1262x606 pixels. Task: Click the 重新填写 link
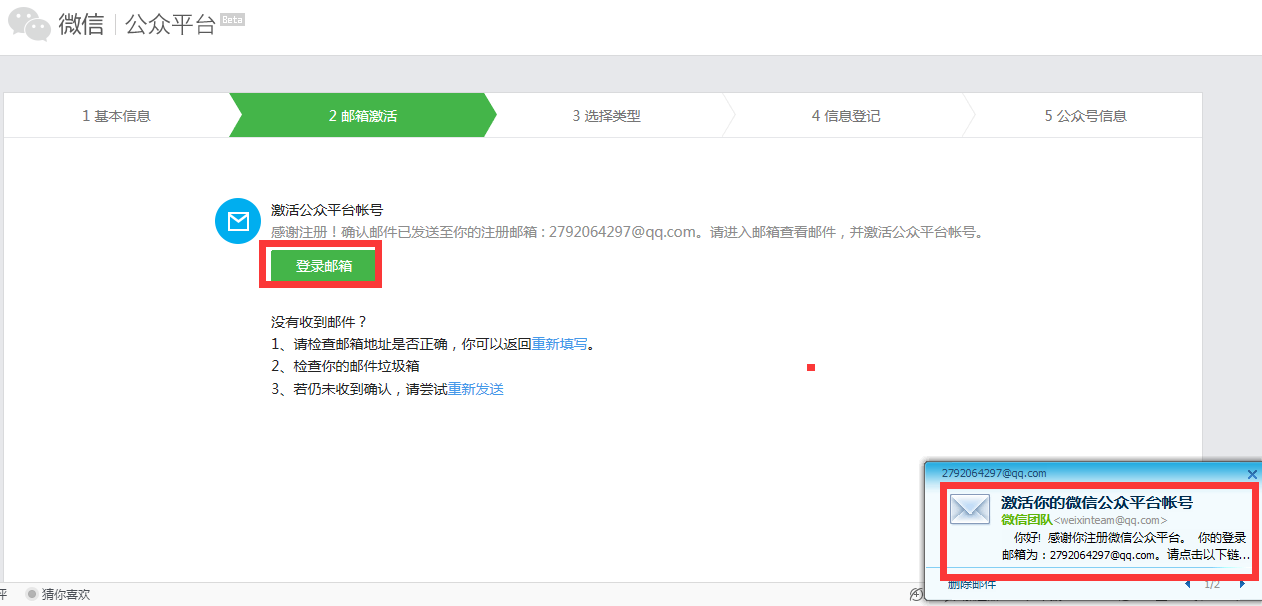coord(559,344)
